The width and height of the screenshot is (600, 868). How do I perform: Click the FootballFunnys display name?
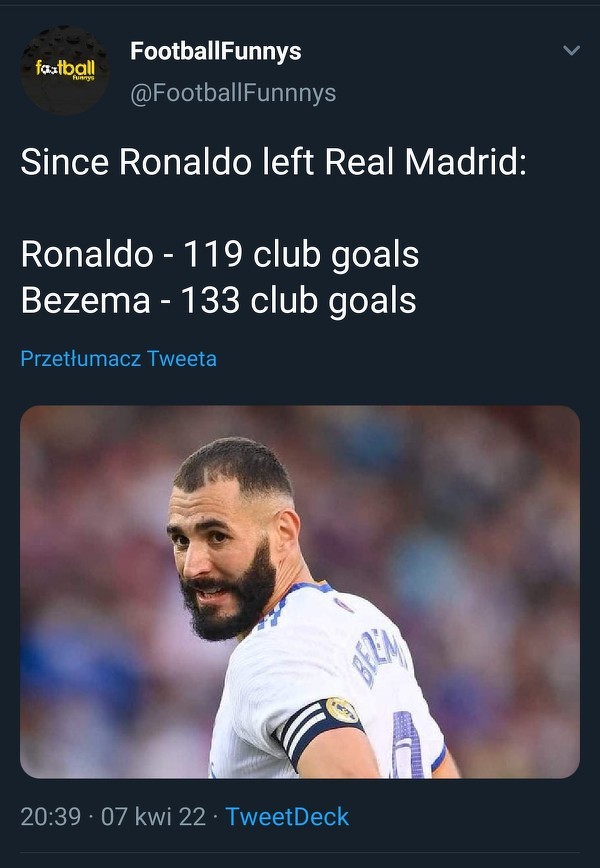(x=215, y=51)
